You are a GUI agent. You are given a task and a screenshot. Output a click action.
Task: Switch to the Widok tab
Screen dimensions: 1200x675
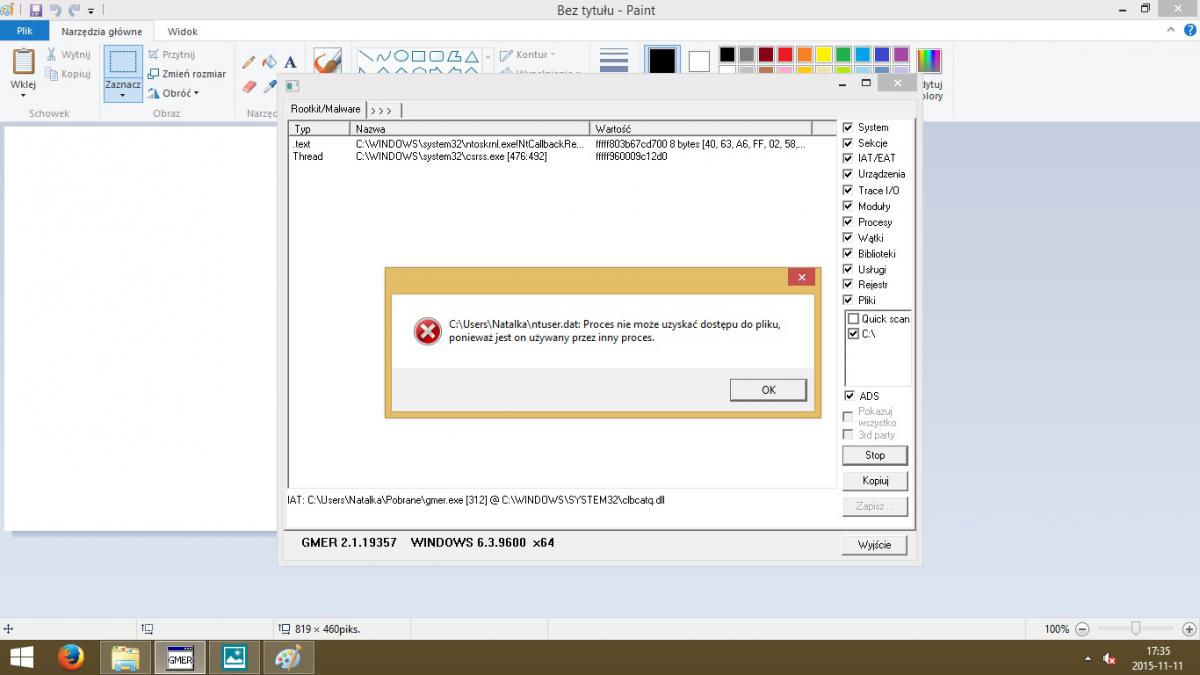(182, 31)
